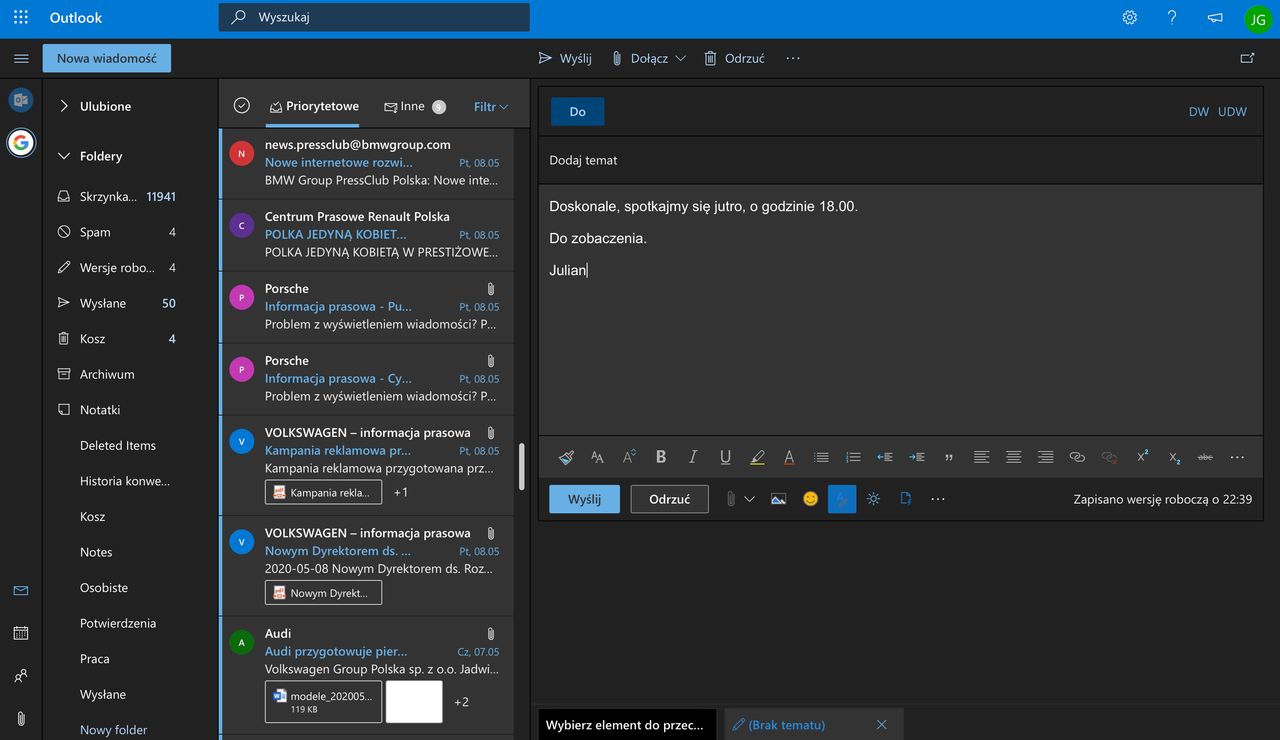Screen dimensions: 1280x740
Task: Open the font color picker
Action: click(789, 457)
